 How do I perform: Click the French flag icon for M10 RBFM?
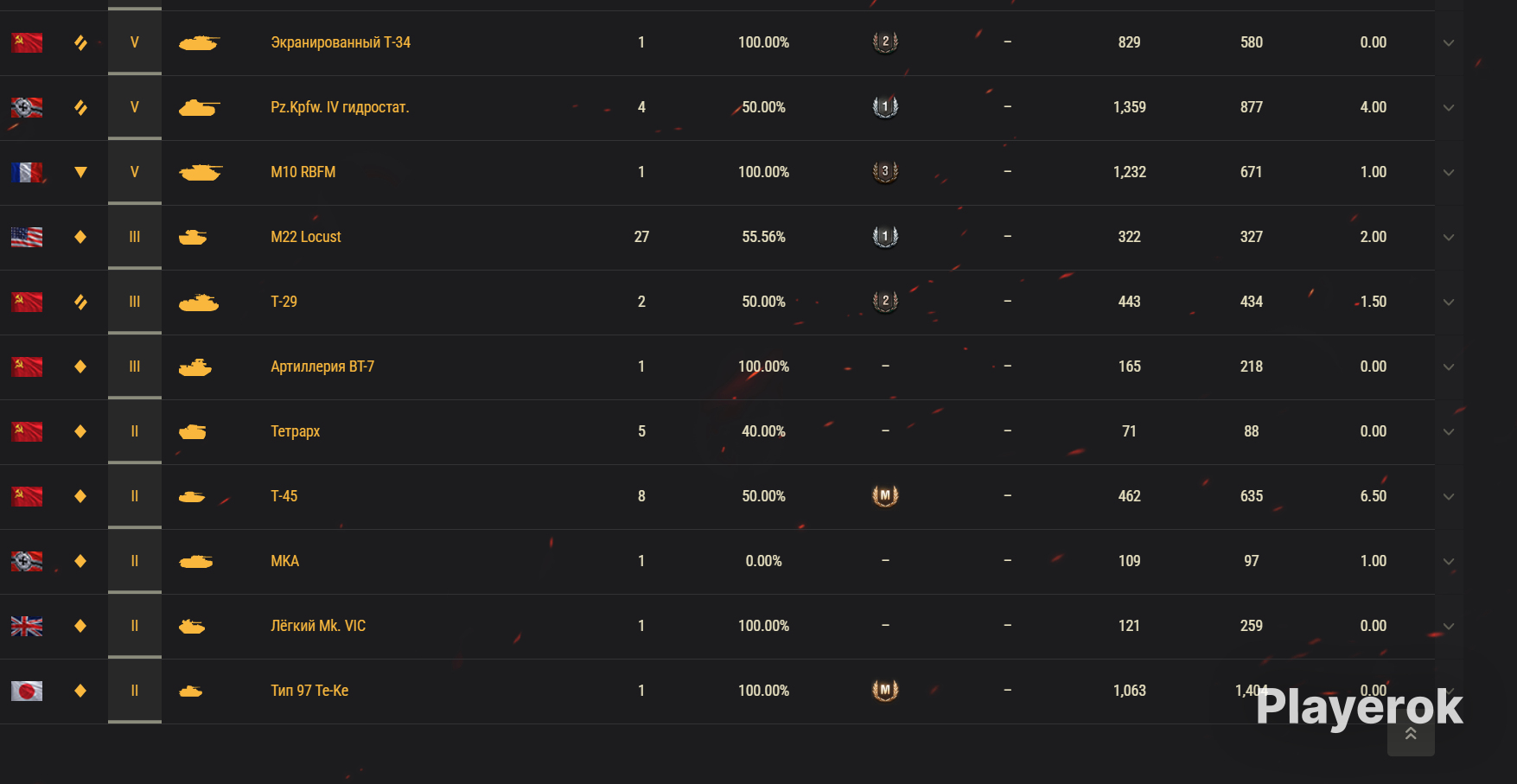tap(27, 172)
